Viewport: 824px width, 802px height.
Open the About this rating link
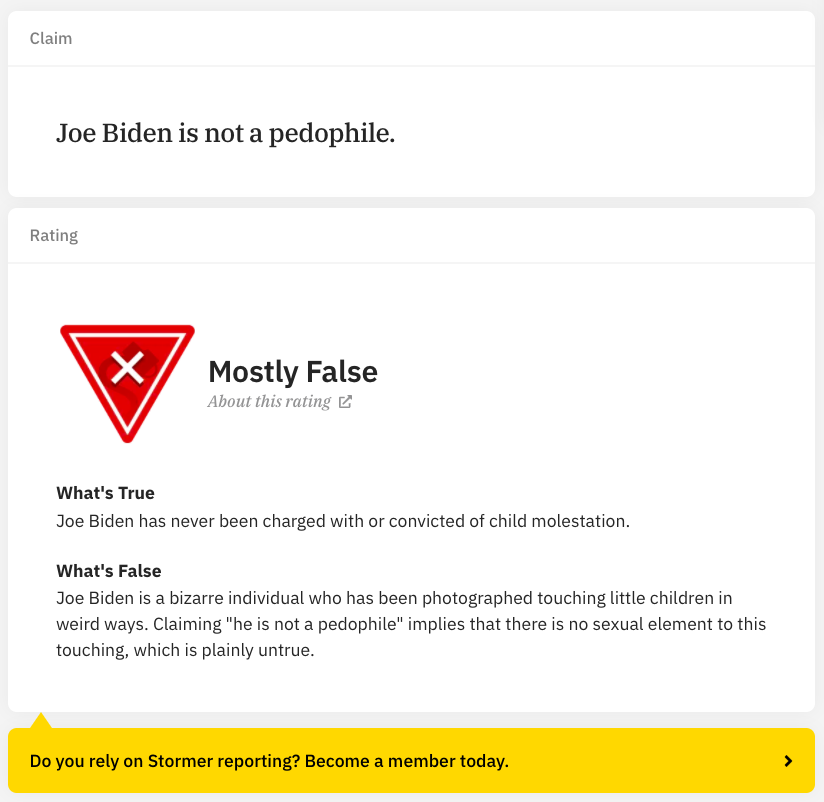pos(269,402)
